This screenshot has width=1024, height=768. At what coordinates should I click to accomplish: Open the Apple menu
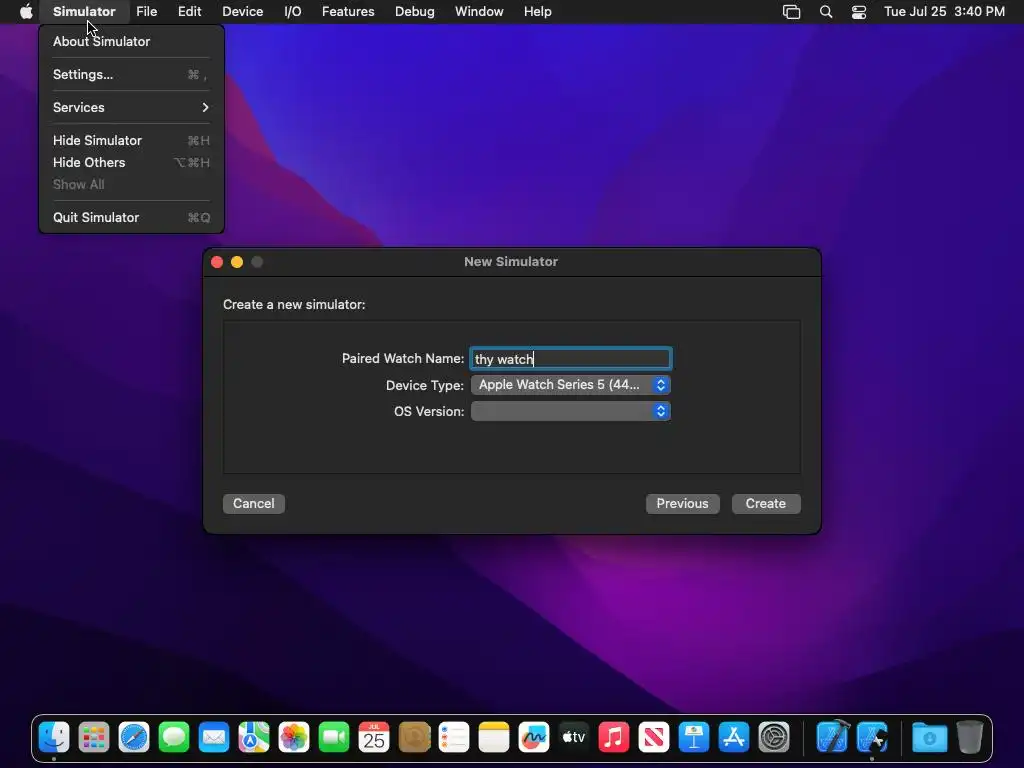(x=25, y=12)
